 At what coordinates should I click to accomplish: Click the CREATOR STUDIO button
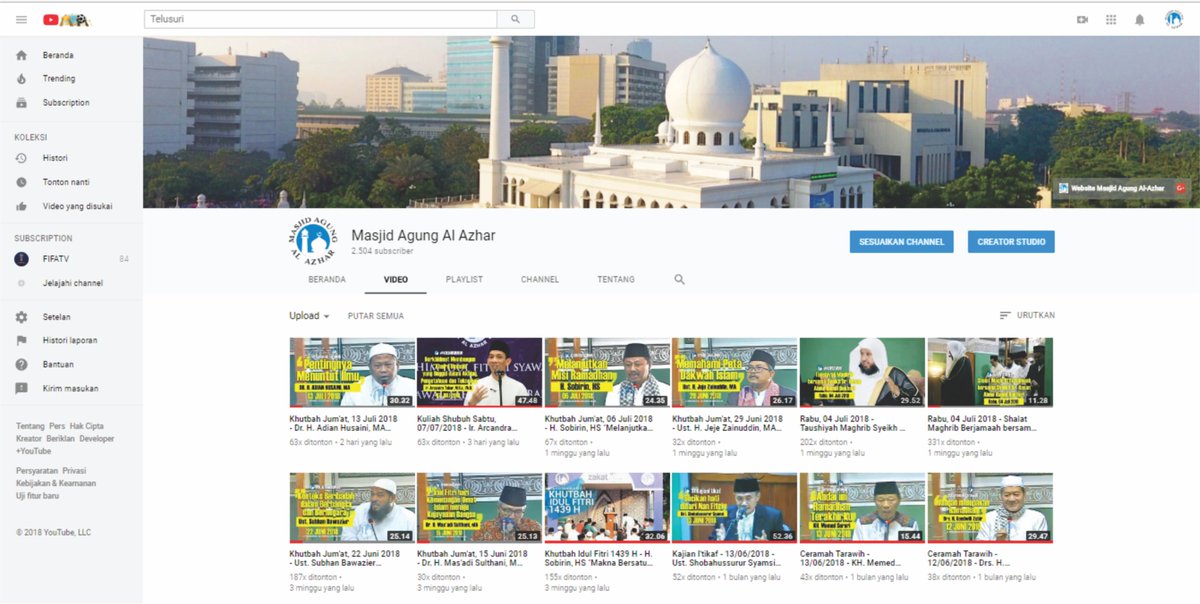pyautogui.click(x=1011, y=242)
